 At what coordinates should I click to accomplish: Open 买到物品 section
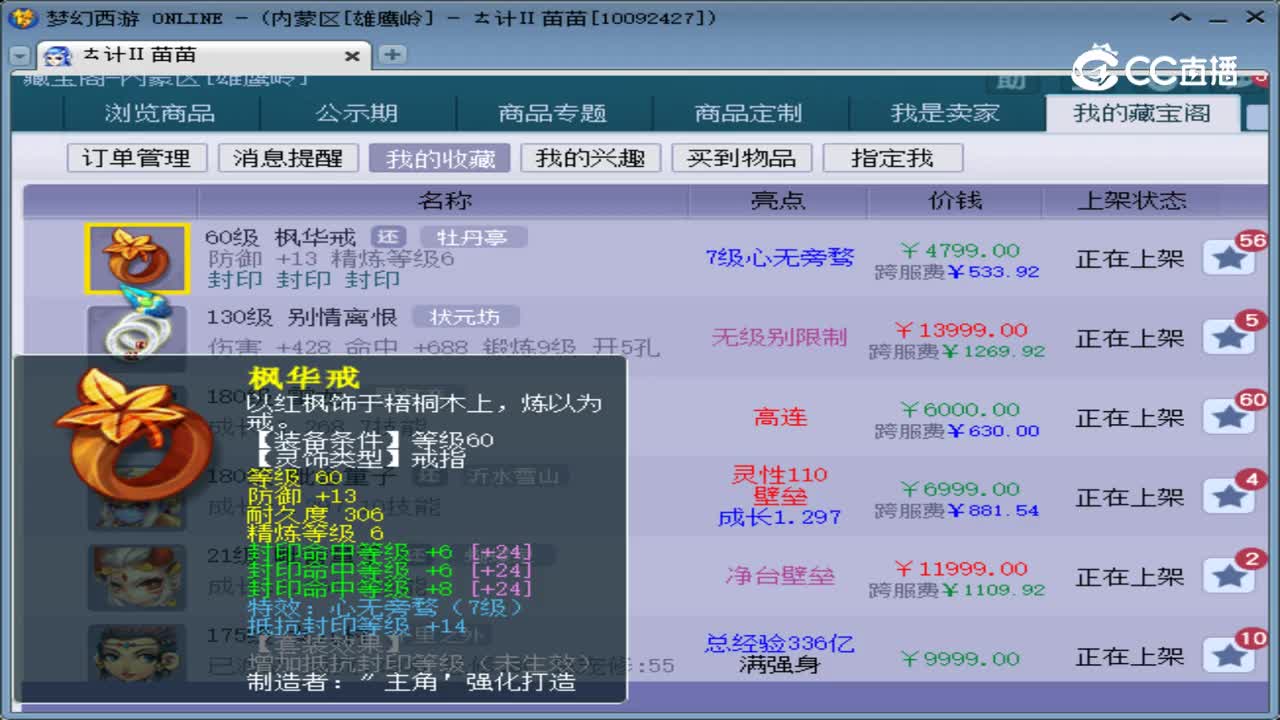click(x=742, y=156)
